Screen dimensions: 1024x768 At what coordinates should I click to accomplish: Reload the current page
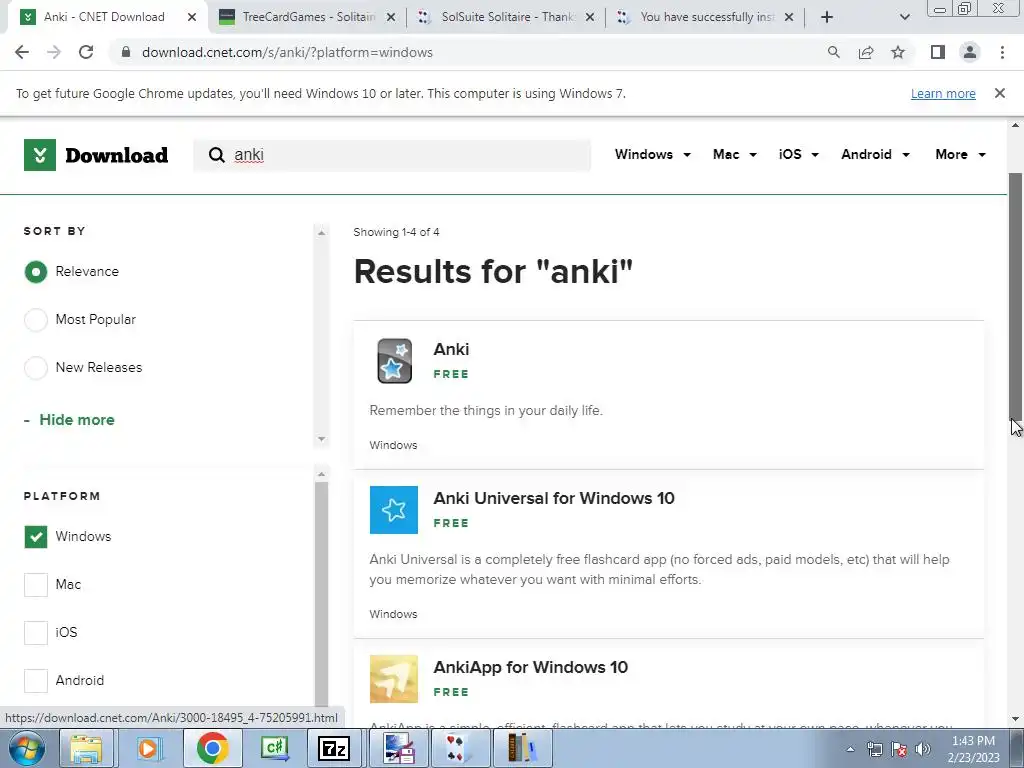tap(86, 52)
